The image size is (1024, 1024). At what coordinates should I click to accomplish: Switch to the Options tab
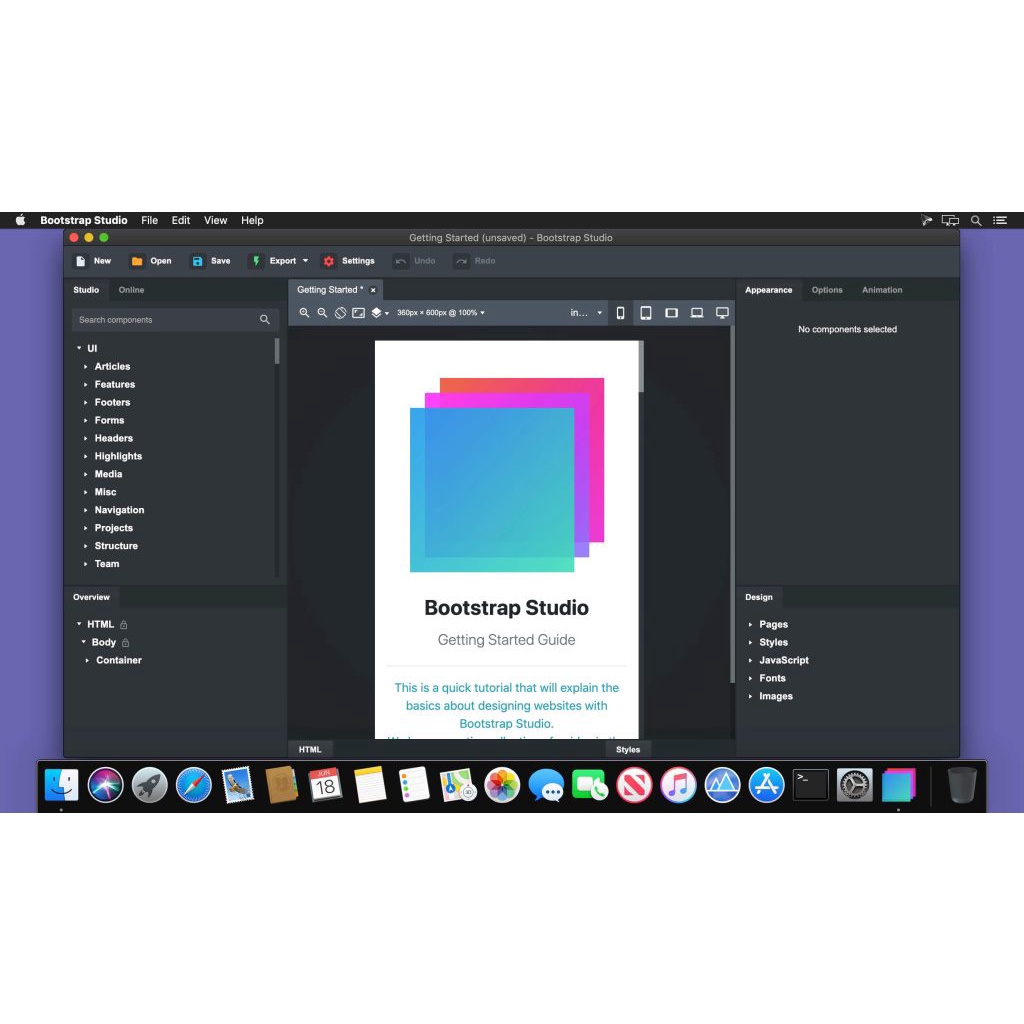[x=827, y=290]
